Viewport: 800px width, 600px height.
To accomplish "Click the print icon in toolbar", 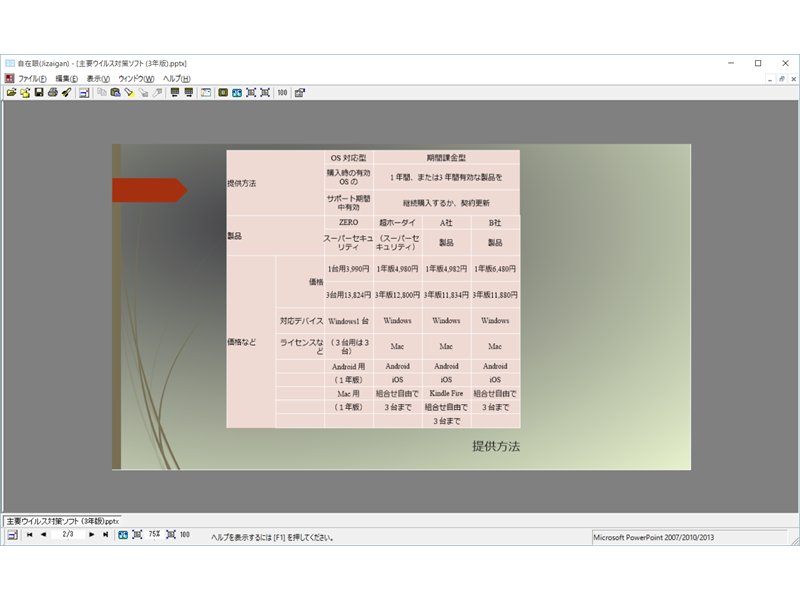I will [52, 92].
